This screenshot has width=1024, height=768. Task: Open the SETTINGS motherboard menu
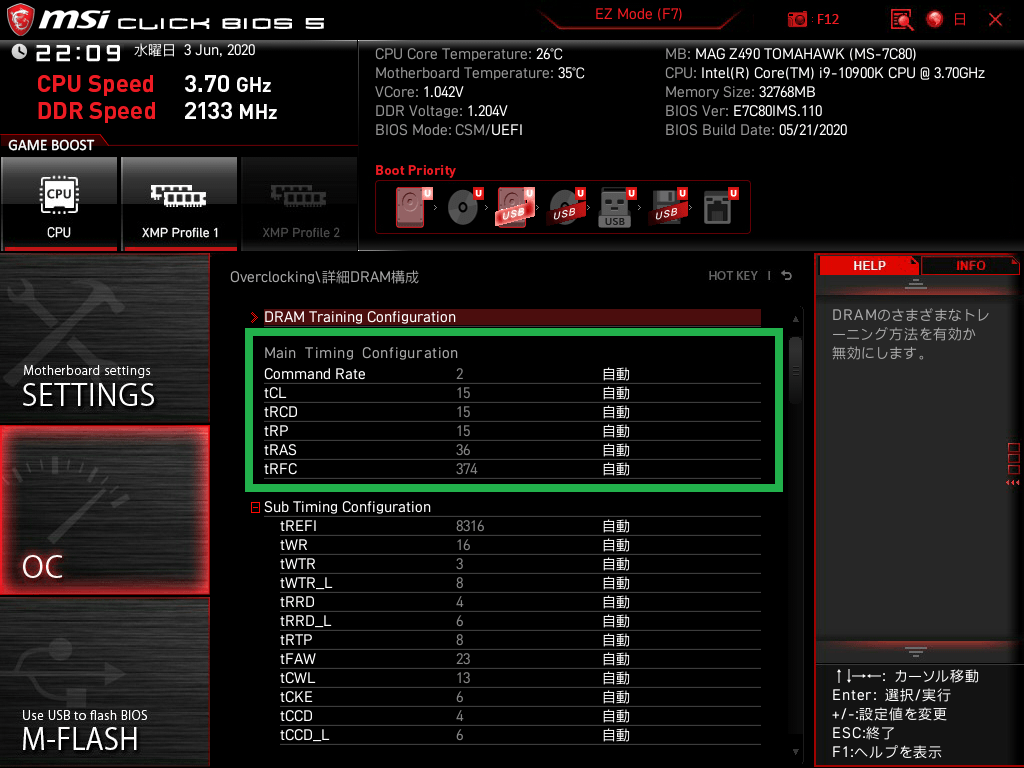pos(104,338)
